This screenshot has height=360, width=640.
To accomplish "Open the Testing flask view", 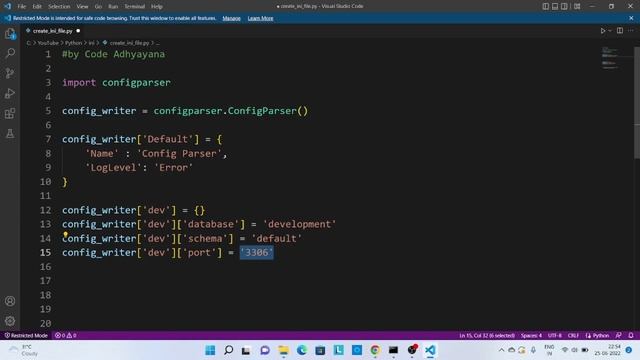I will 10,133.
